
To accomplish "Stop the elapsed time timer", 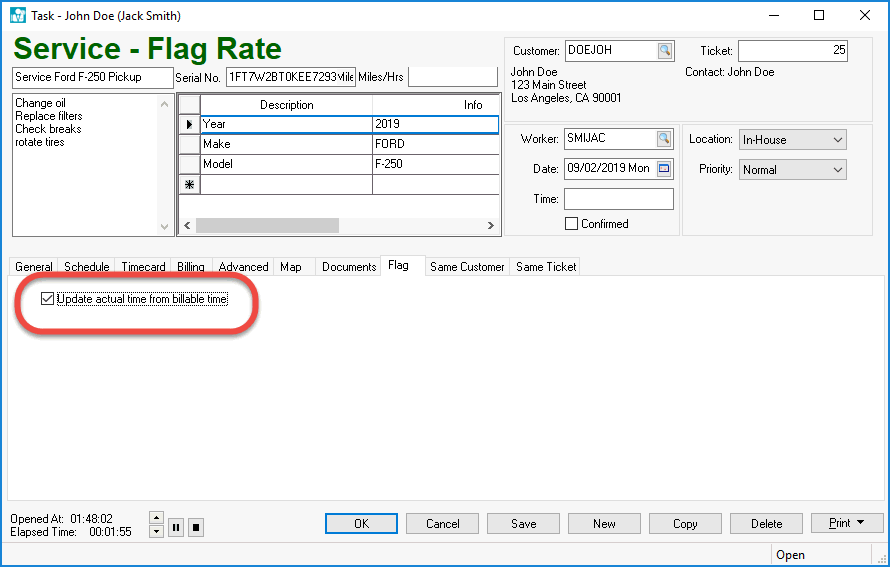I will click(196, 527).
